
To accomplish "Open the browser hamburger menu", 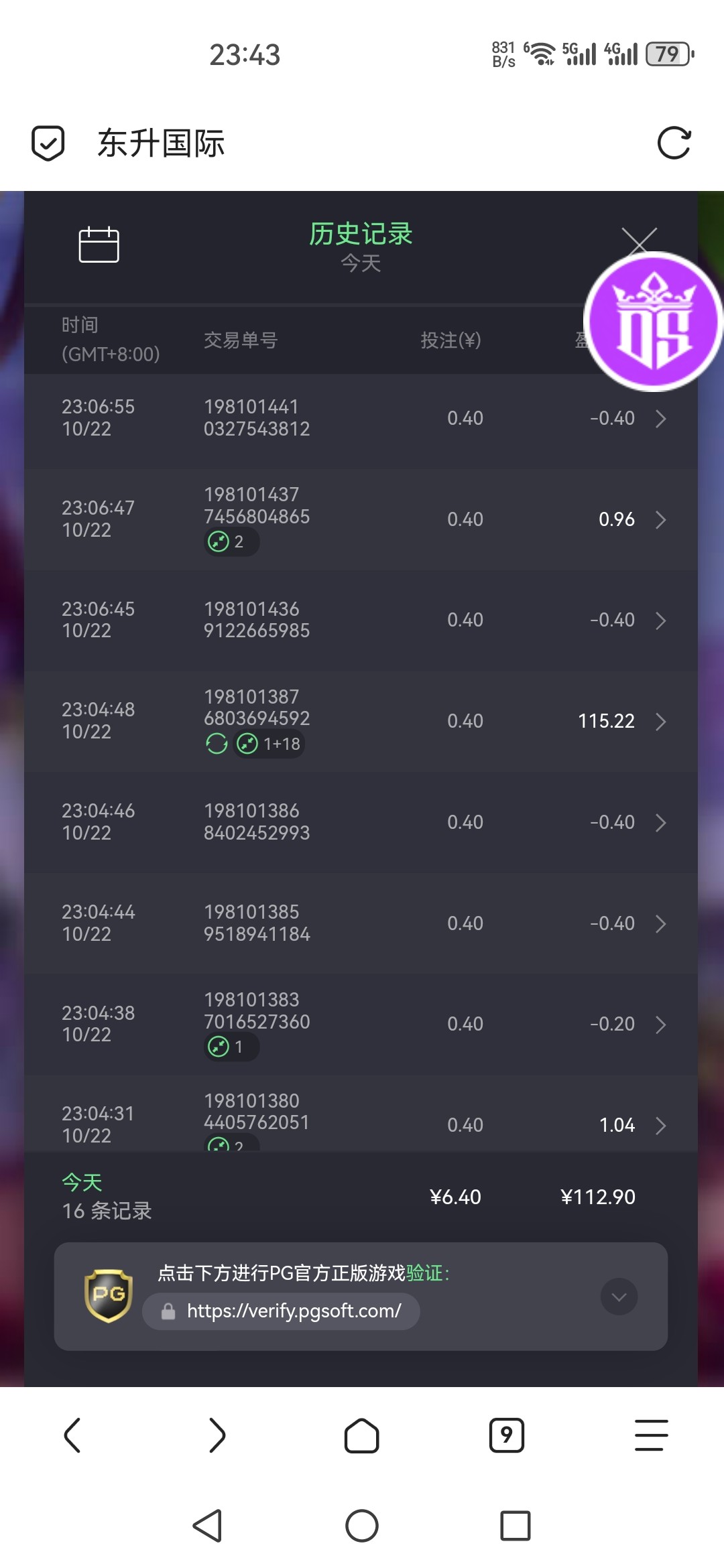I will pos(651,1435).
